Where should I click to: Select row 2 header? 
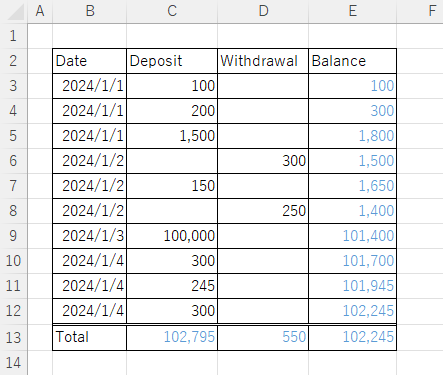(x=13, y=61)
